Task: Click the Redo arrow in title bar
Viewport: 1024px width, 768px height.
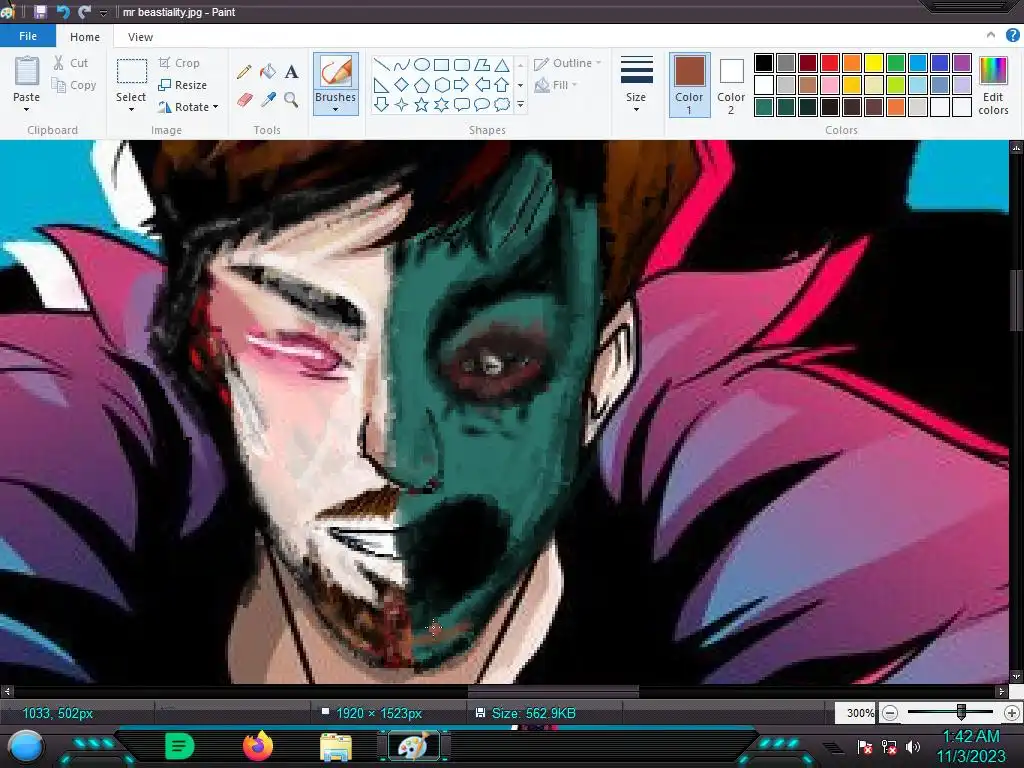Action: click(84, 12)
